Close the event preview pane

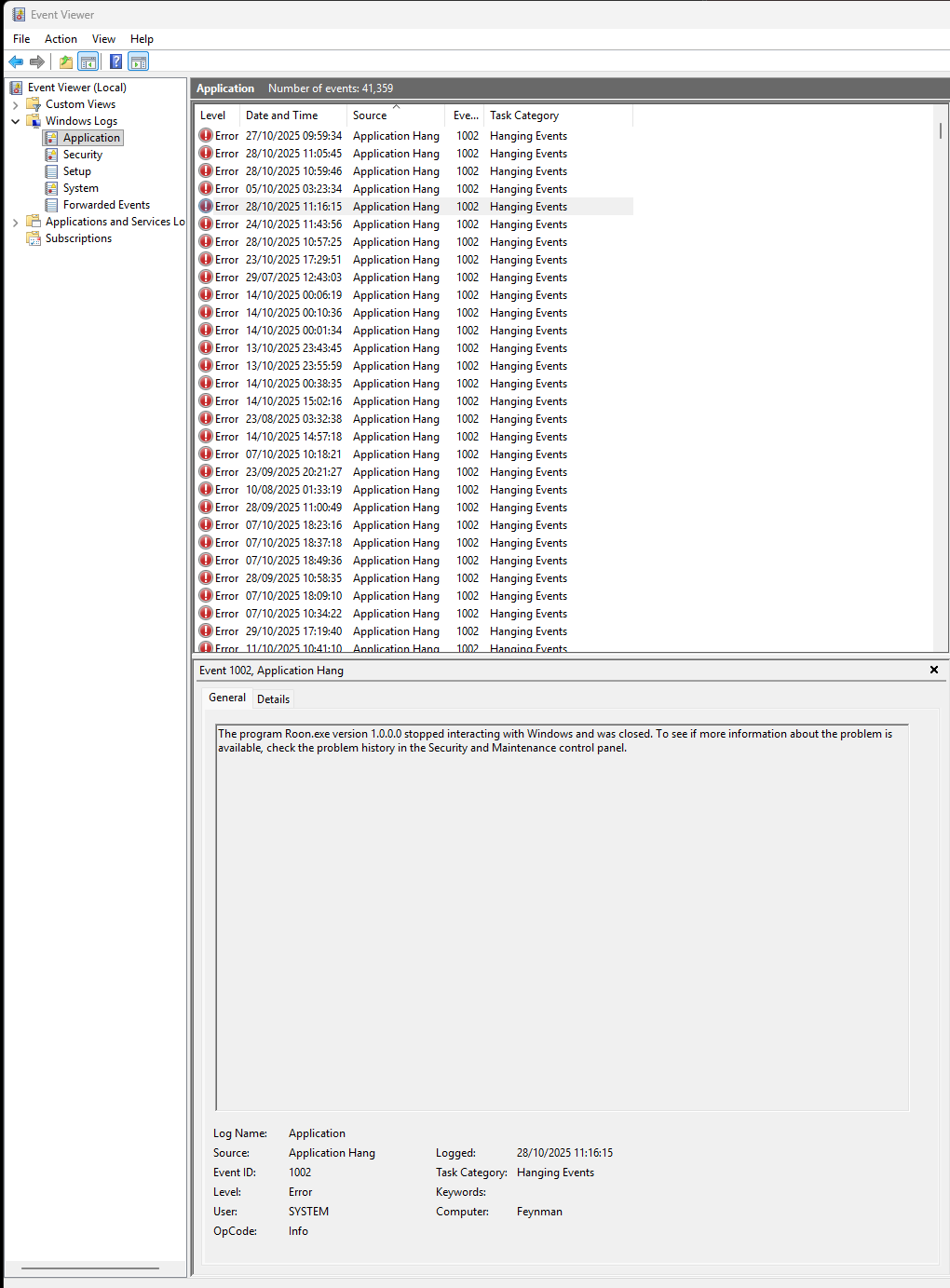click(x=934, y=670)
